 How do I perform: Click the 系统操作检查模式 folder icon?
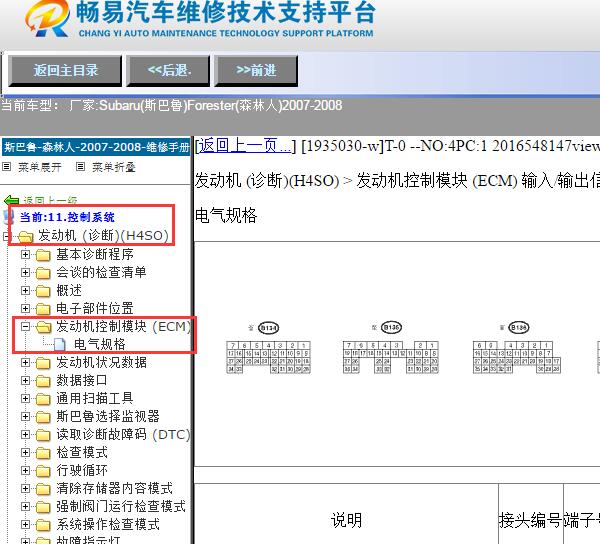point(43,525)
